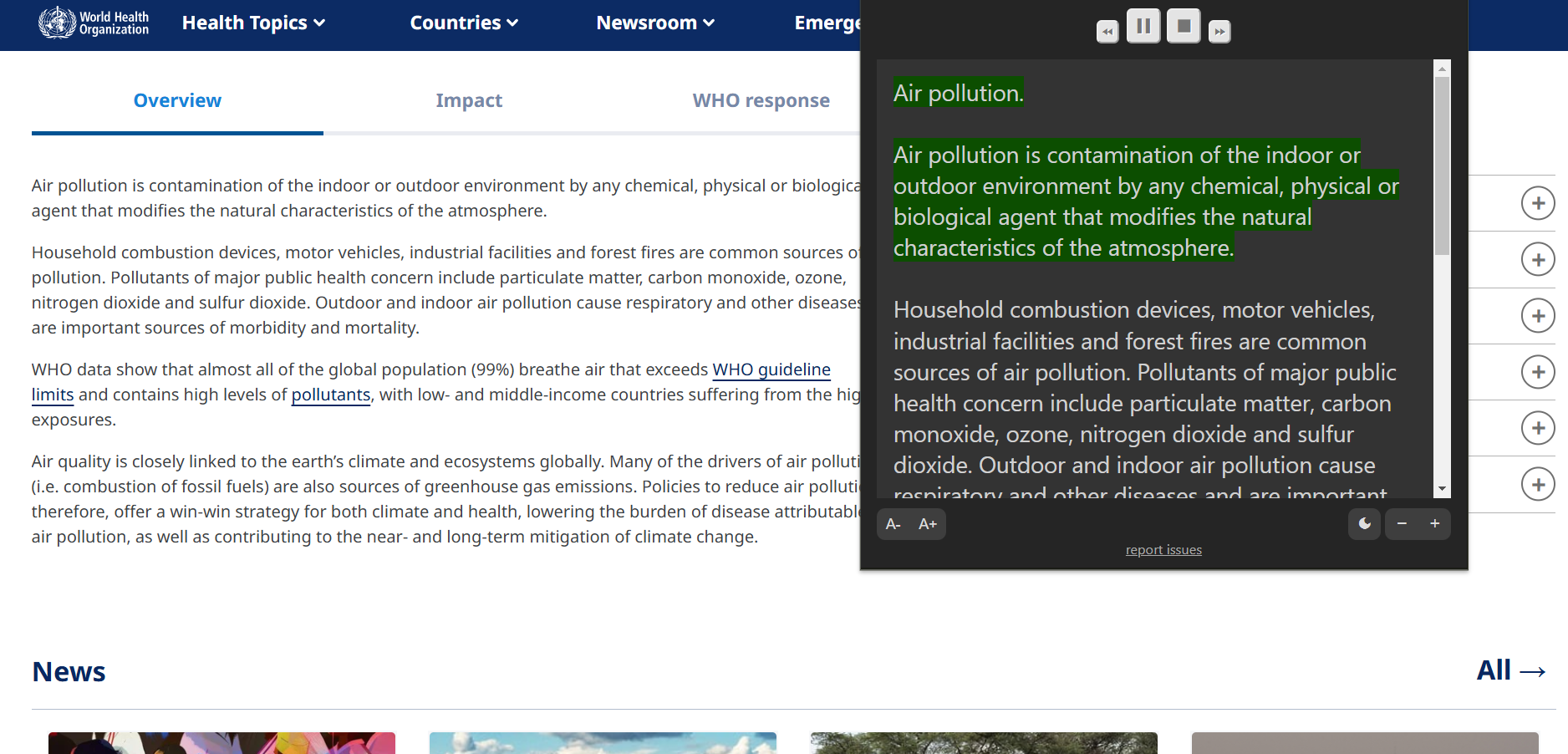
Task: Select the Impact tab
Action: click(x=469, y=100)
